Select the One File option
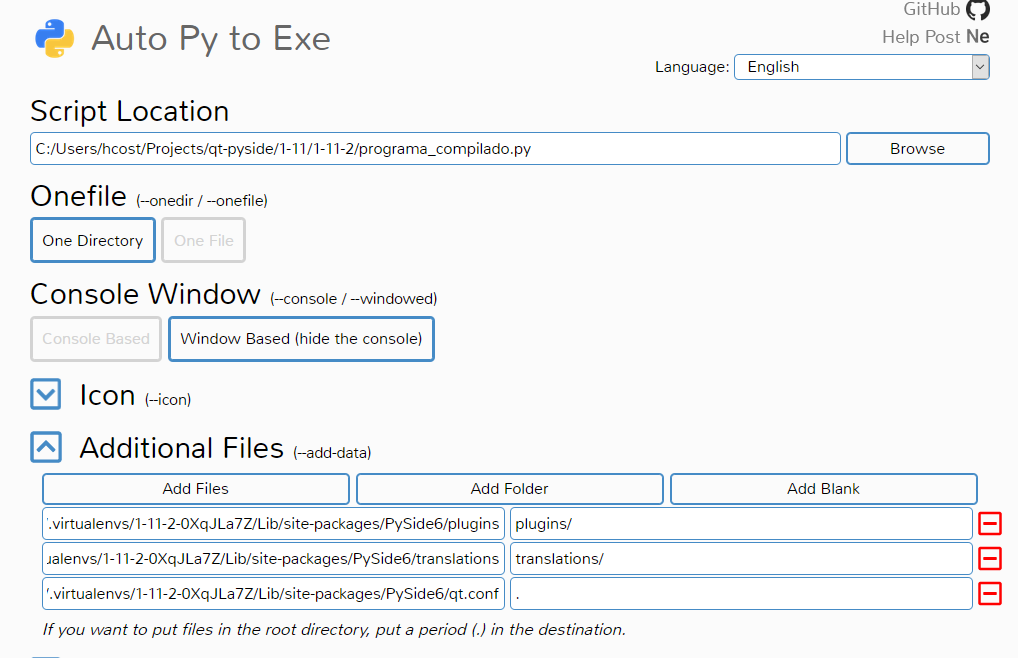Image resolution: width=1018 pixels, height=658 pixels. [203, 240]
